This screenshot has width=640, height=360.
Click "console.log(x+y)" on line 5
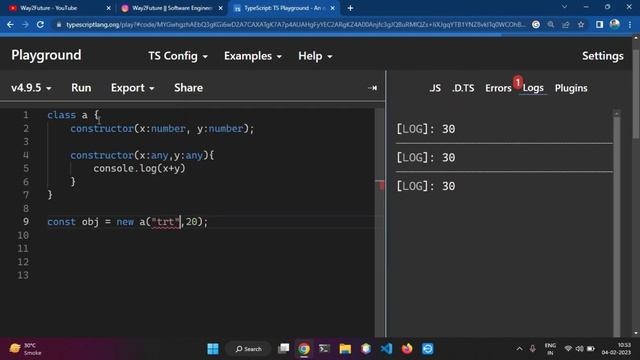tap(139, 168)
